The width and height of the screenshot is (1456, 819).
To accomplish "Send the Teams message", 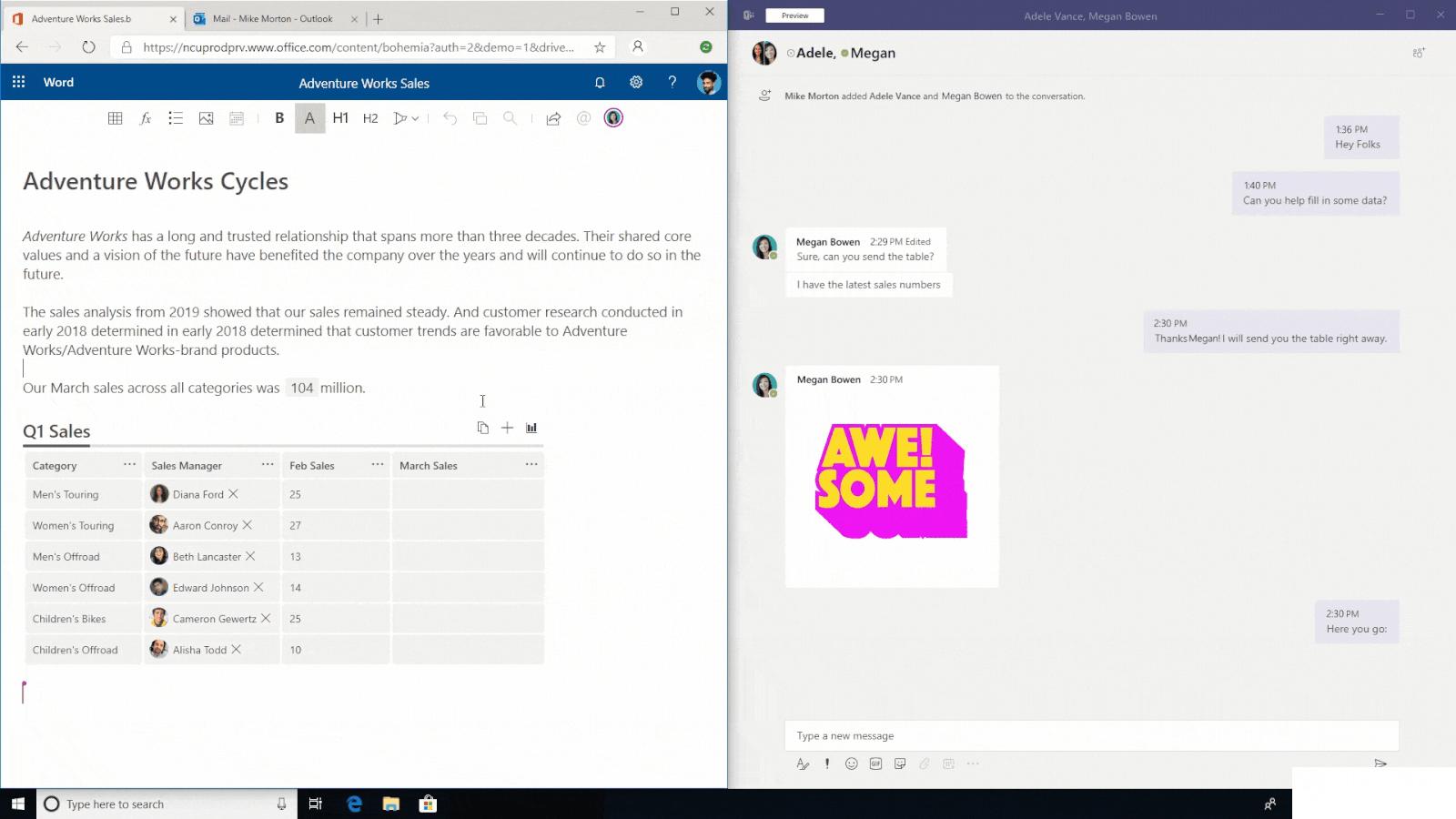I will point(1380,763).
